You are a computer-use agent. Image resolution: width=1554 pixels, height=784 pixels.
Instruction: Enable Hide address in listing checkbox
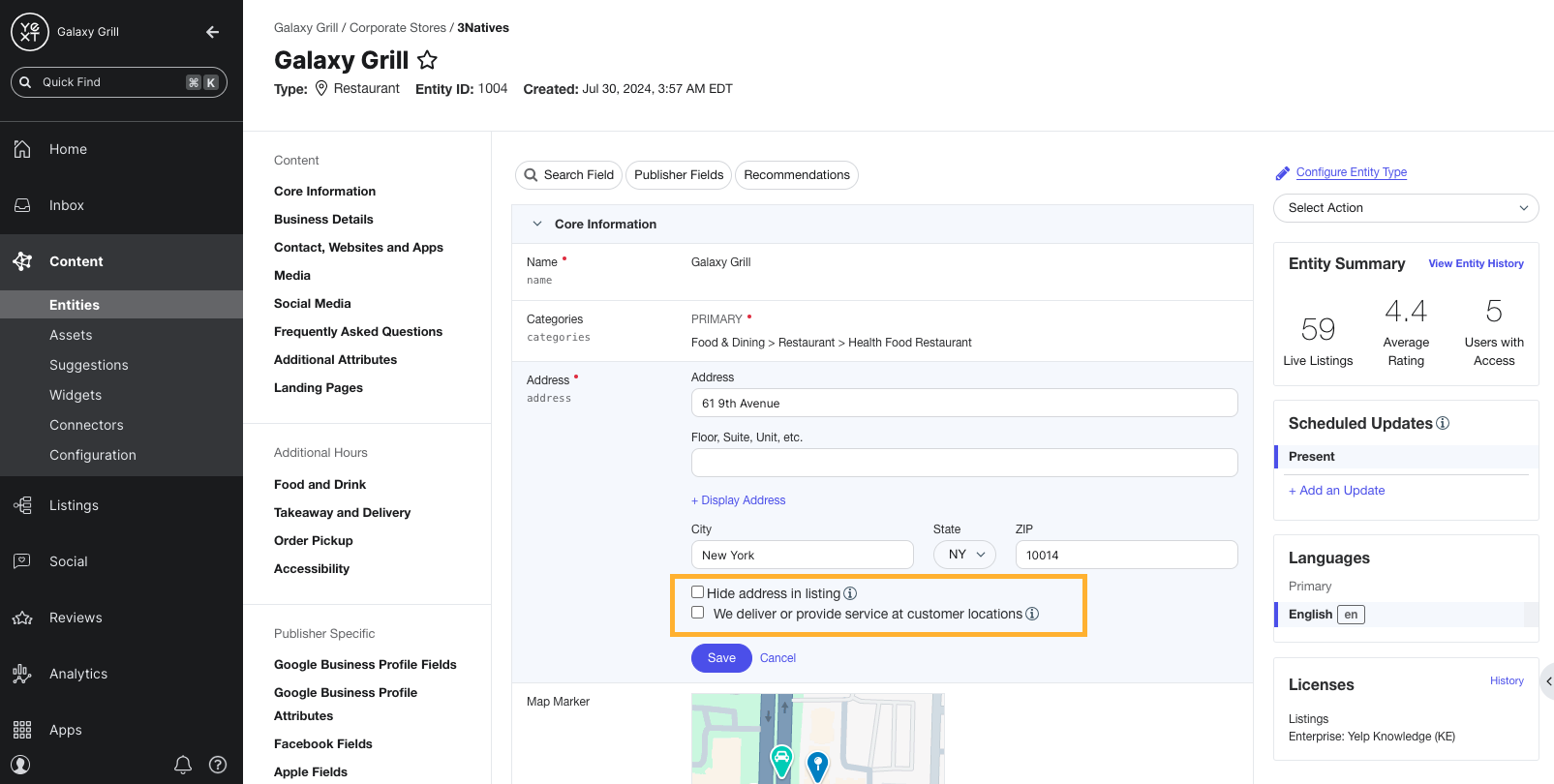pyautogui.click(x=697, y=592)
